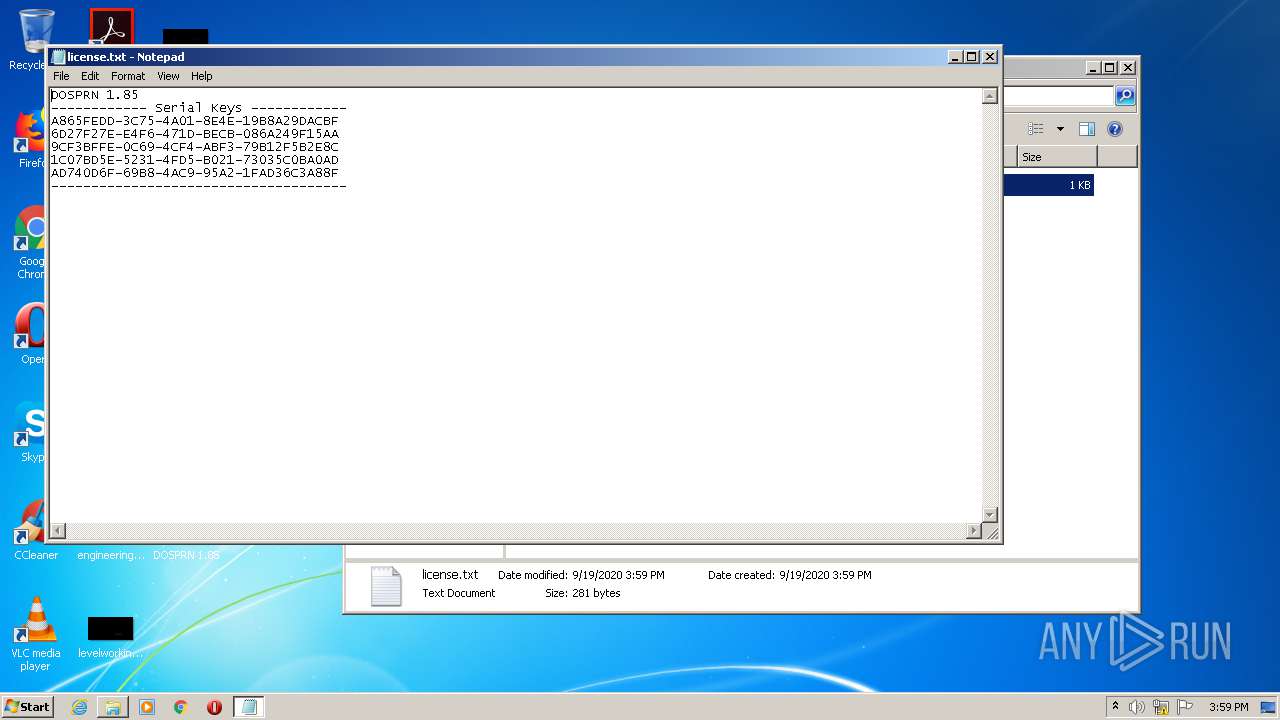The image size is (1280, 720).
Task: Select the 1 KB file row in Explorer
Action: (1048, 185)
